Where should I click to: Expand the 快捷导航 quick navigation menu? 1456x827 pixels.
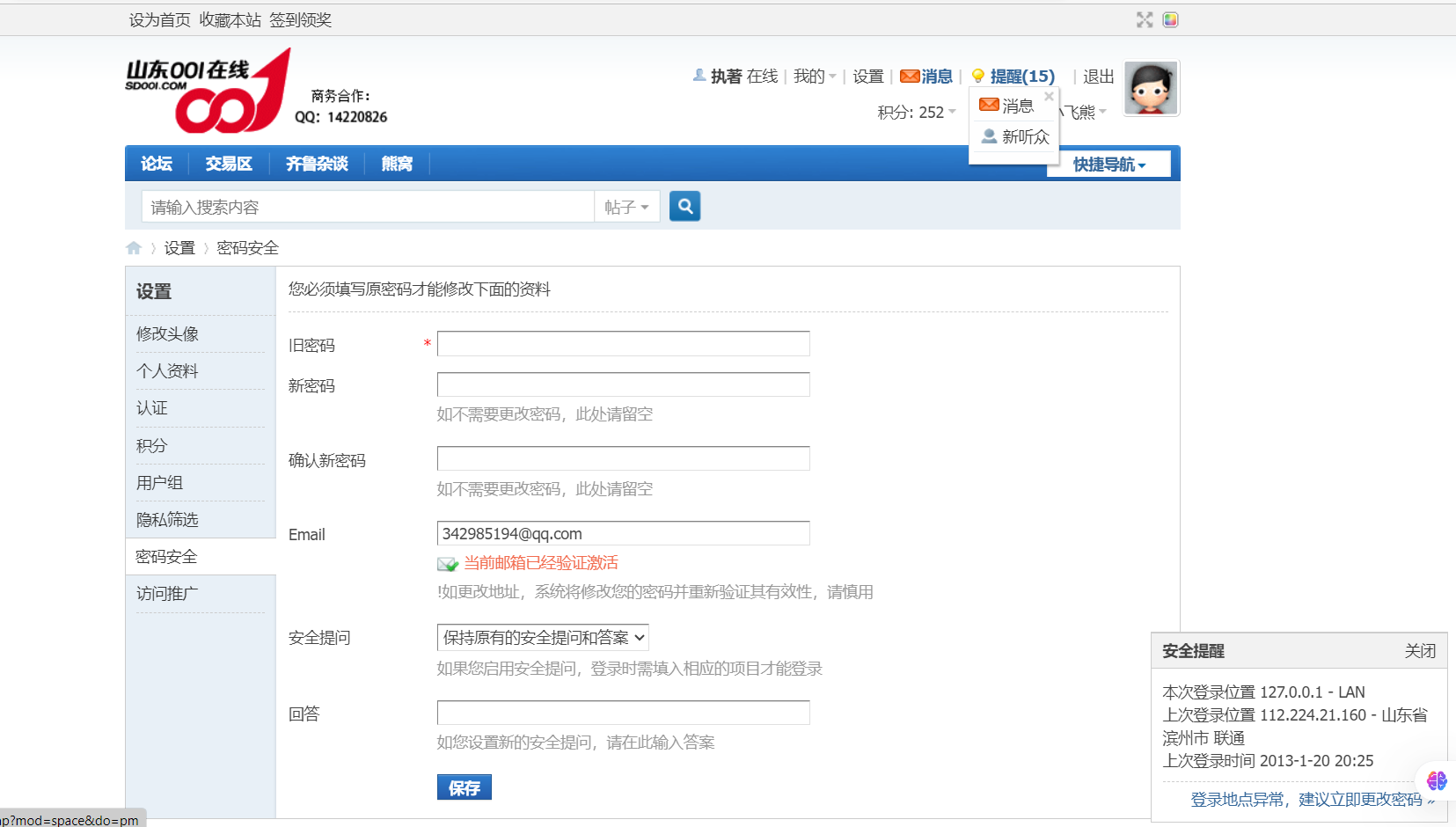point(1108,165)
